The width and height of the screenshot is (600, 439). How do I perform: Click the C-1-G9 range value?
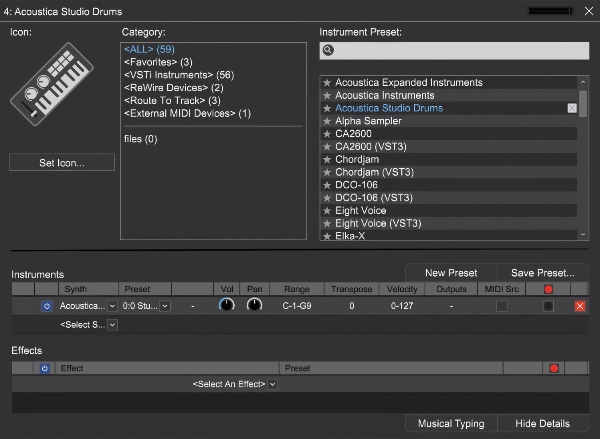(x=297, y=306)
